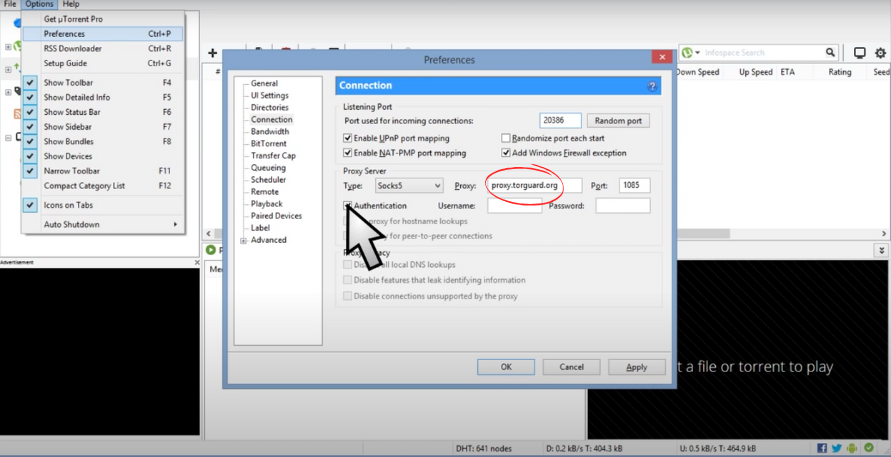Select BitTorrent in the preferences tree
This screenshot has height=457, width=891.
click(269, 143)
